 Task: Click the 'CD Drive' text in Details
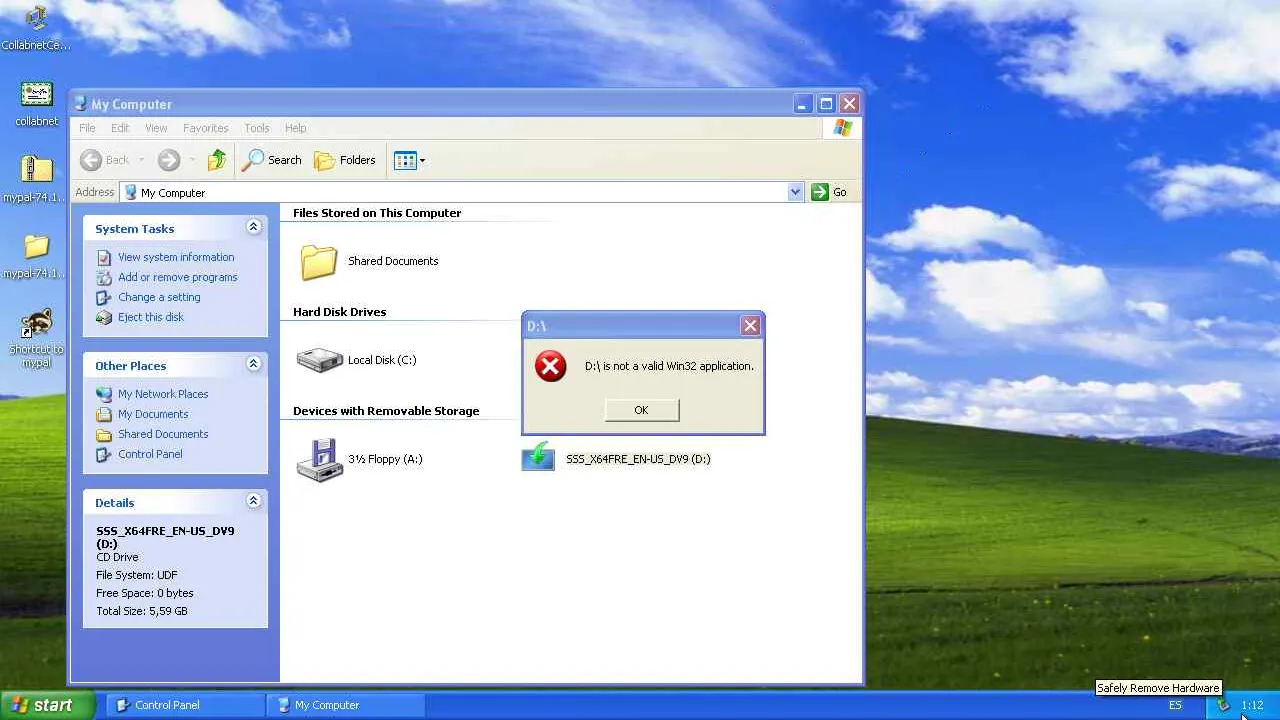click(x=117, y=557)
